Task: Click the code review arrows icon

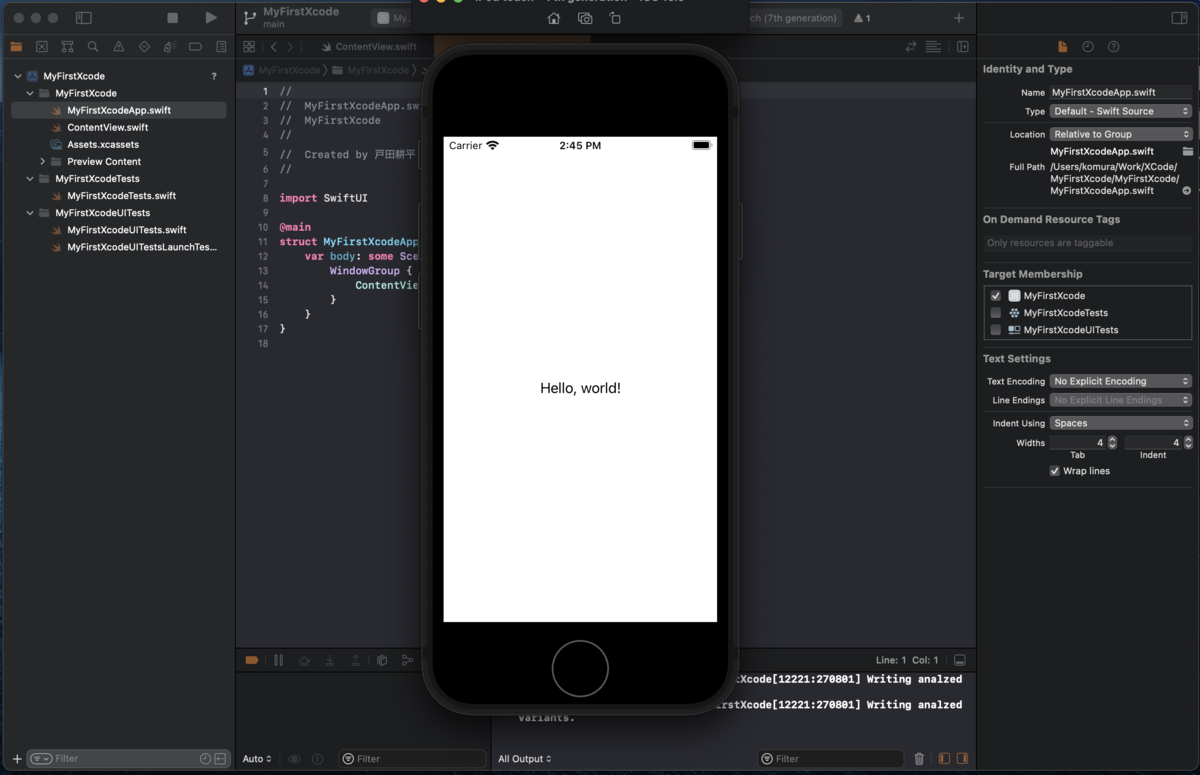Action: coord(911,46)
